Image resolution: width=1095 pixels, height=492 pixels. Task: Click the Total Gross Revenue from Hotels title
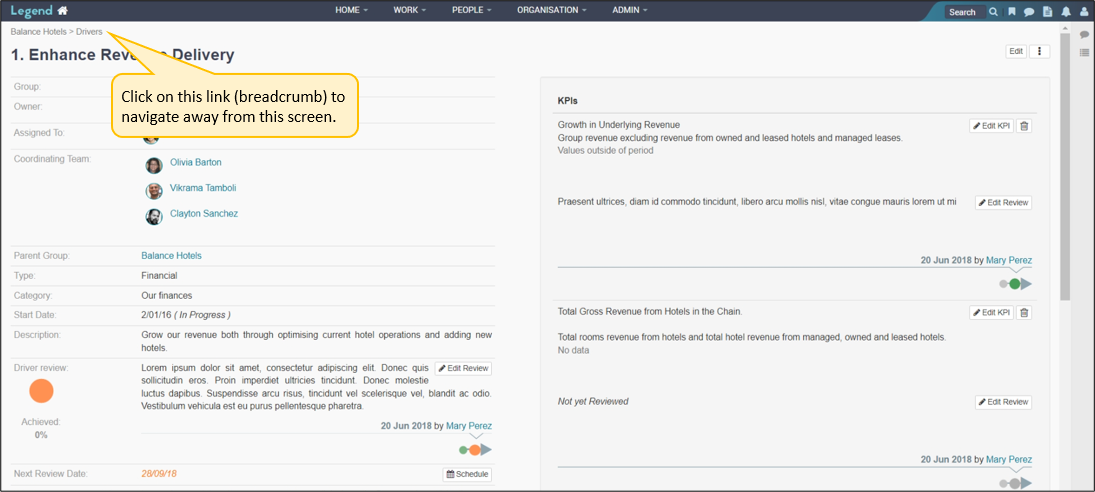pyautogui.click(x=650, y=311)
